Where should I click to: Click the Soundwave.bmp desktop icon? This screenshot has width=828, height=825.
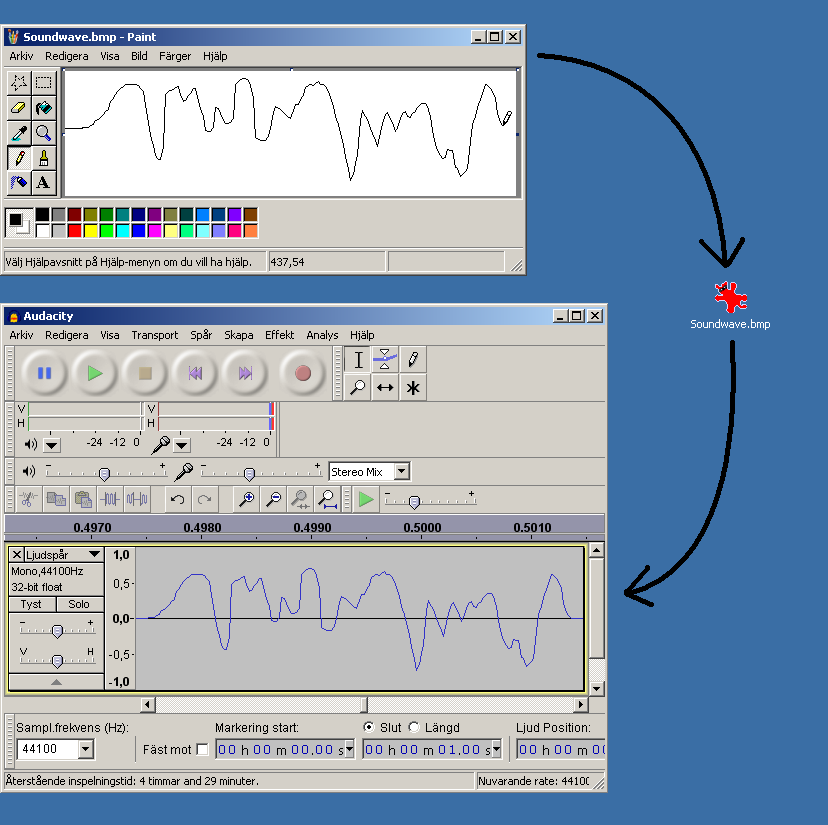[730, 306]
